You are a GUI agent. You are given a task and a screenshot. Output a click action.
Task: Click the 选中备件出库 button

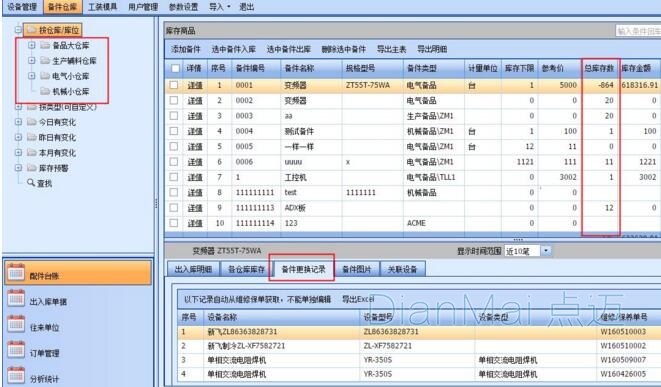(x=289, y=49)
